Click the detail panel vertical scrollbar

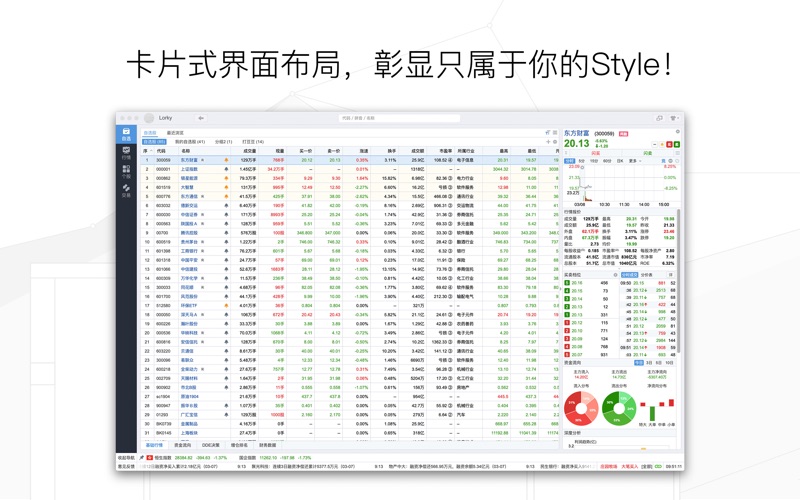click(679, 281)
